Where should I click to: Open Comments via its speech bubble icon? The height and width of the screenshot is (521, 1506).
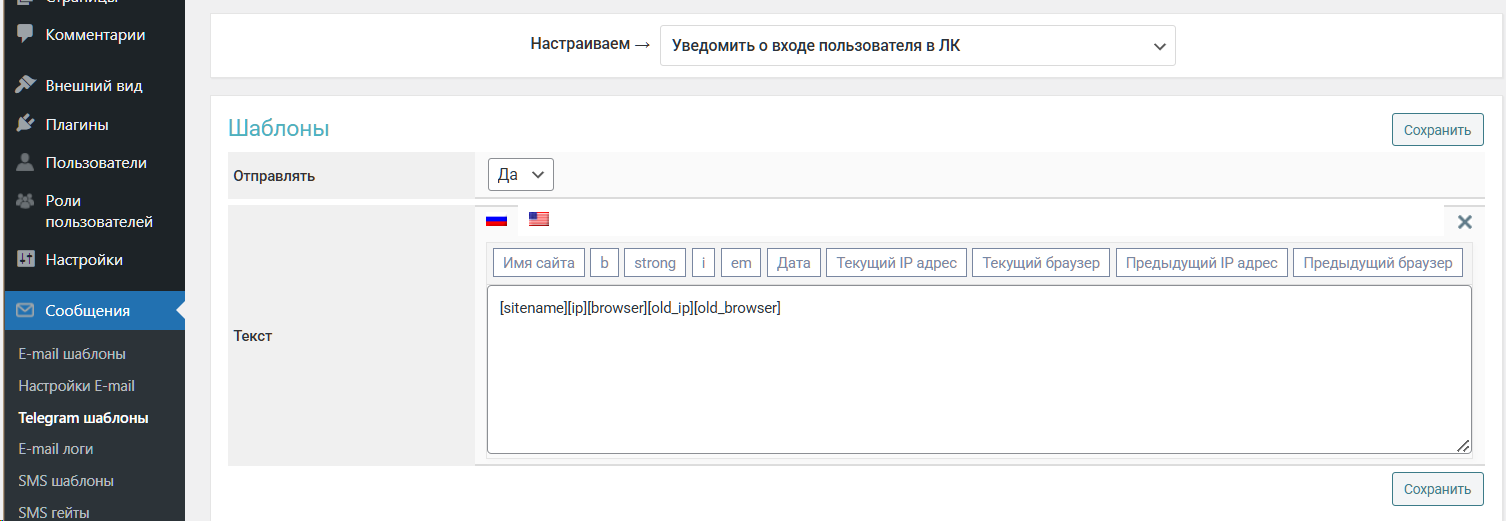pyautogui.click(x=26, y=34)
